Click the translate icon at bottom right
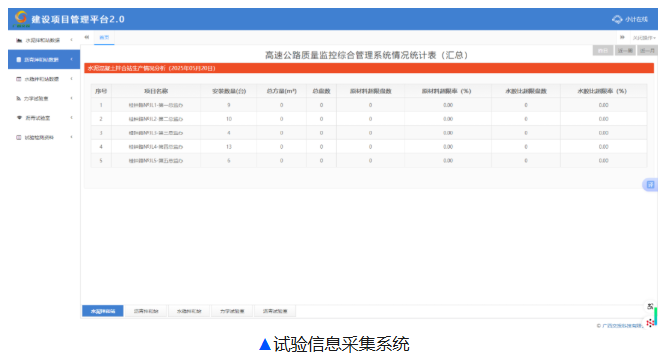The height and width of the screenshot is (362, 663). 650,306
